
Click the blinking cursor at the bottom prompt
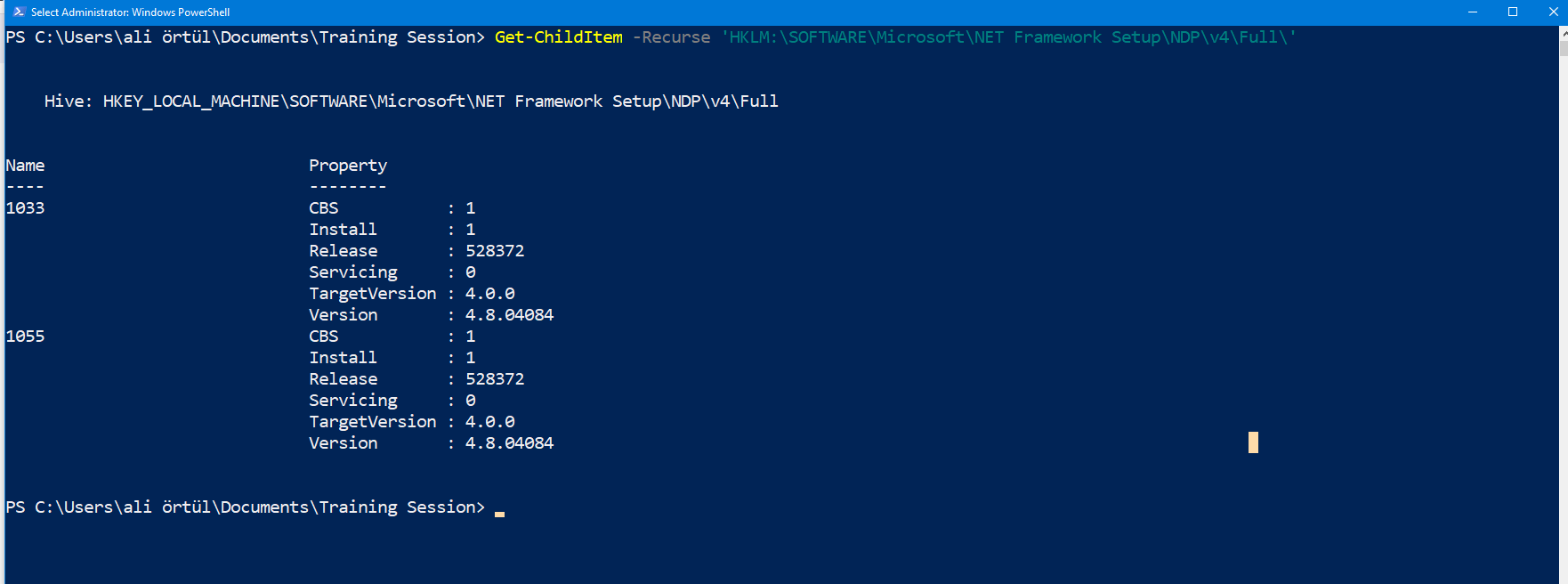coord(500,514)
